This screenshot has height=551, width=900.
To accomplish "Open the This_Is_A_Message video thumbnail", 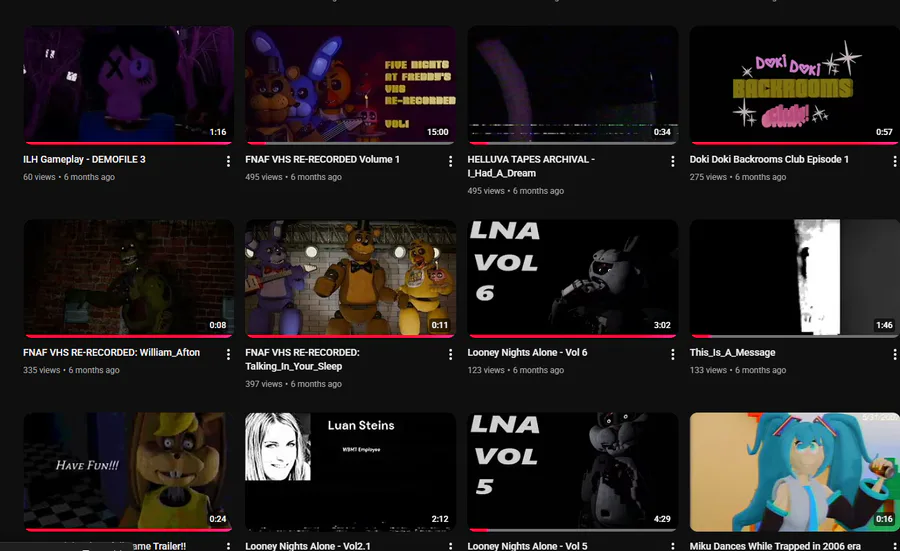I will coord(795,278).
